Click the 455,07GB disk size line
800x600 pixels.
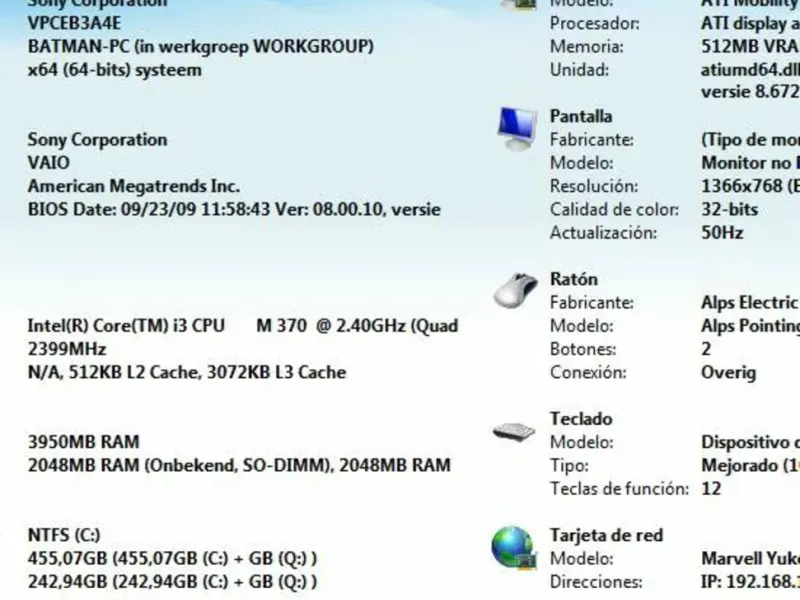[172, 558]
